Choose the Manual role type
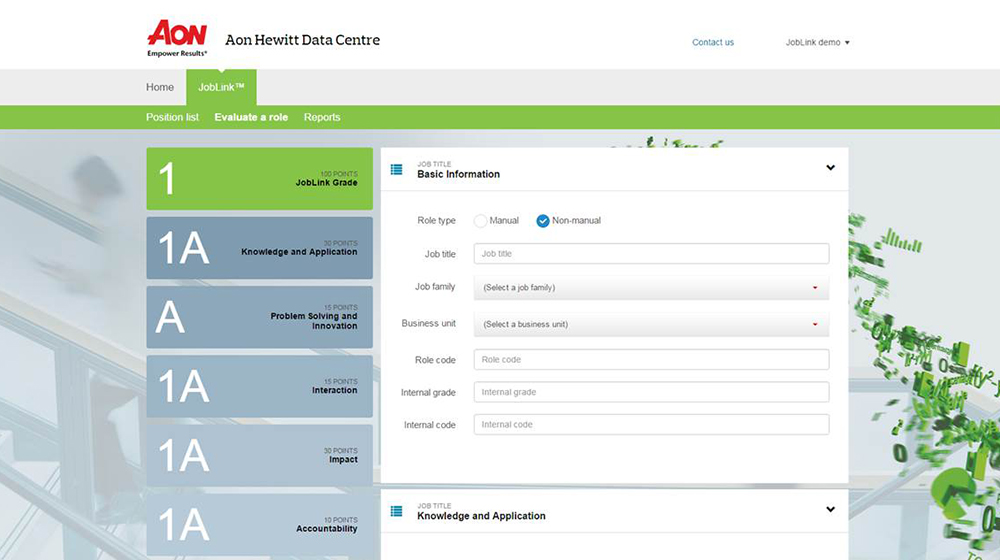Screen dimensions: 1000x560 point(481,220)
